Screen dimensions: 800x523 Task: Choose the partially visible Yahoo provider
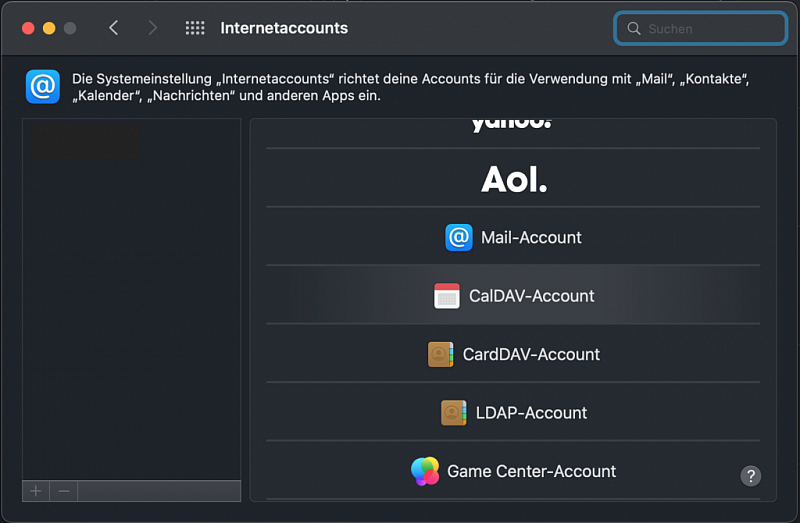click(x=513, y=134)
